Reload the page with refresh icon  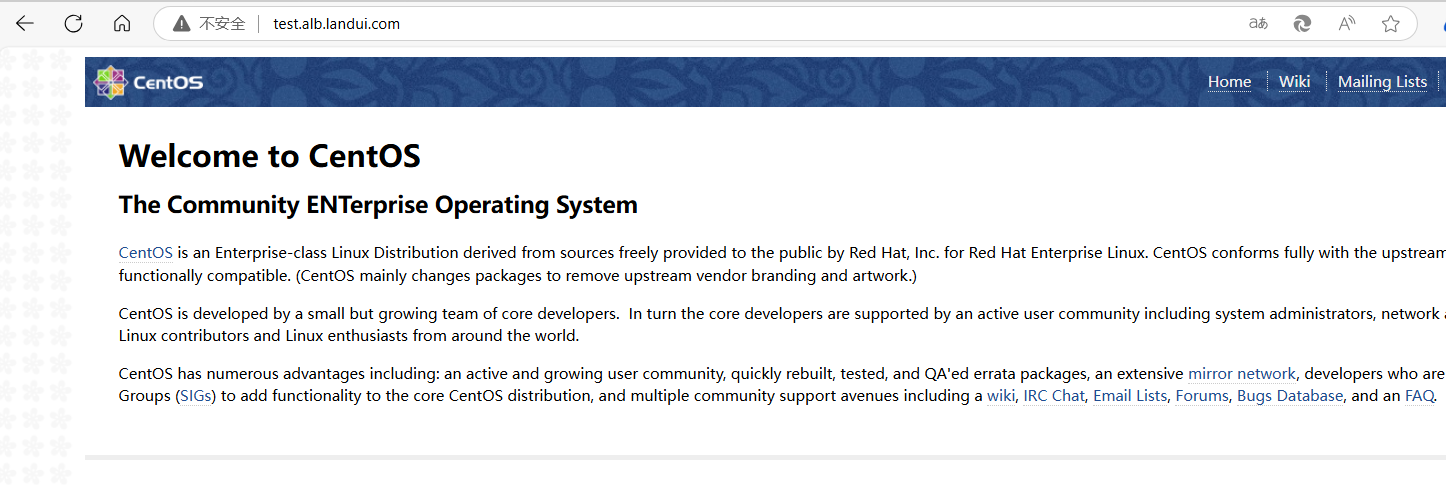73,24
